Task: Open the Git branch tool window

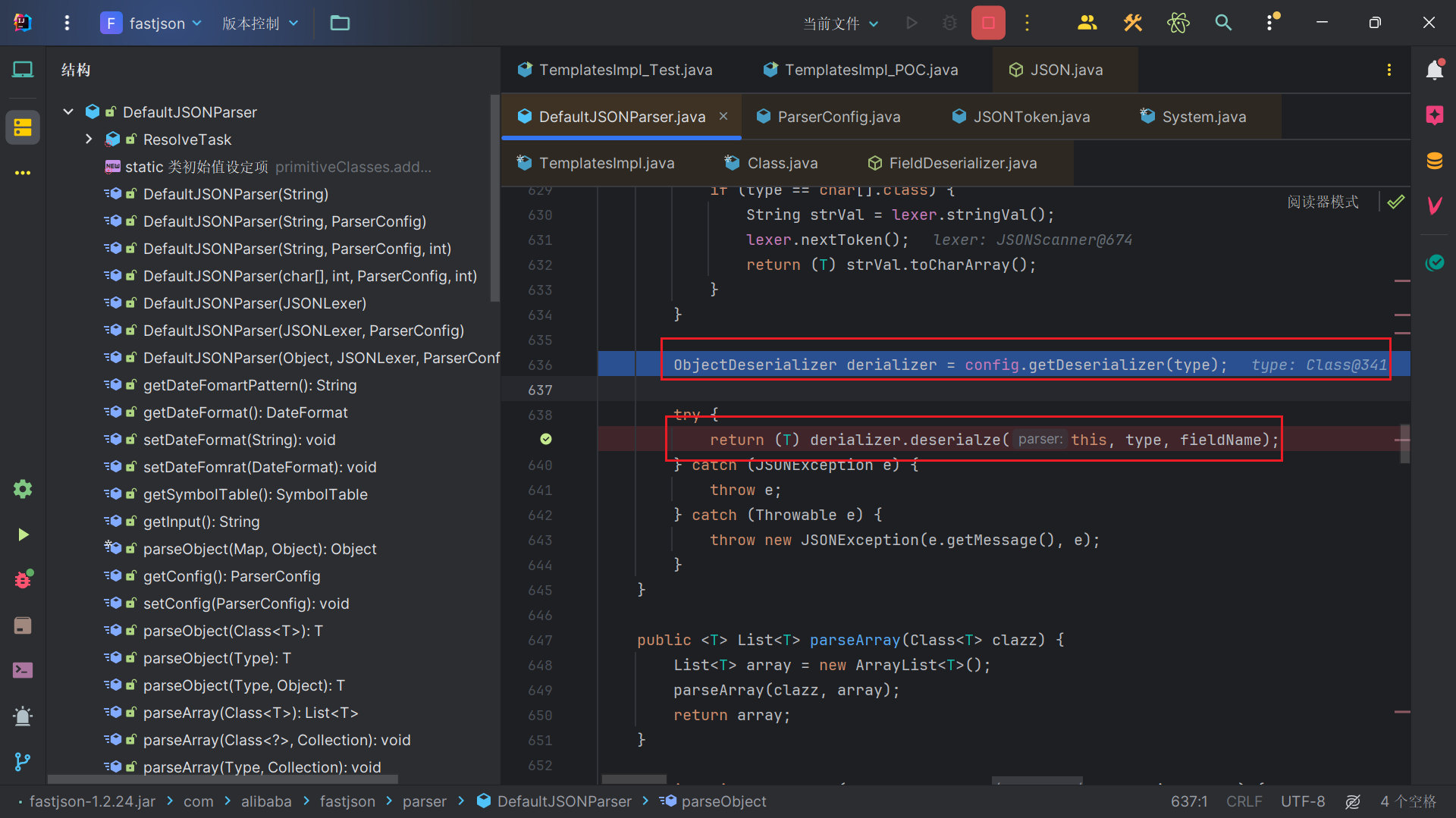Action: 23,761
